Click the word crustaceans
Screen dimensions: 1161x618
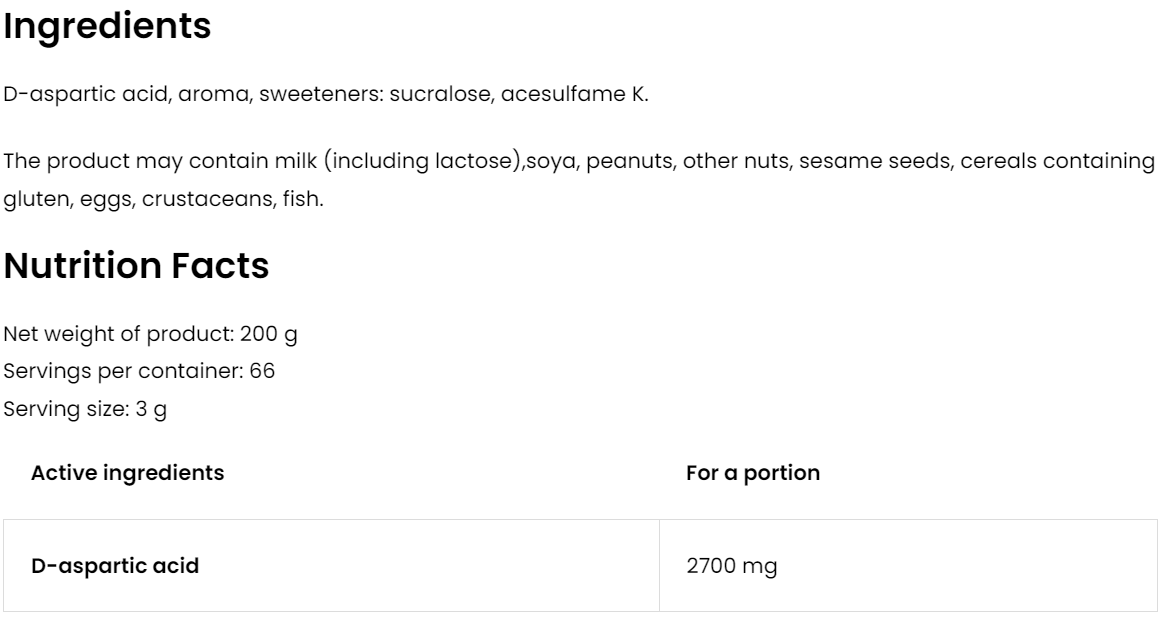click(x=191, y=197)
